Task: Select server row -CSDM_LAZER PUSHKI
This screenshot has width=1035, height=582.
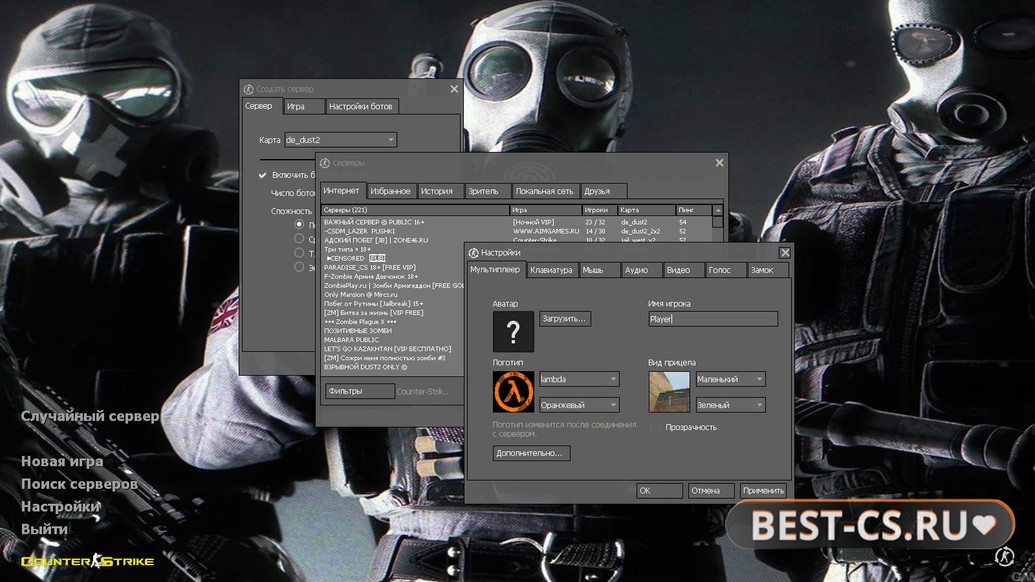Action: 516,232
